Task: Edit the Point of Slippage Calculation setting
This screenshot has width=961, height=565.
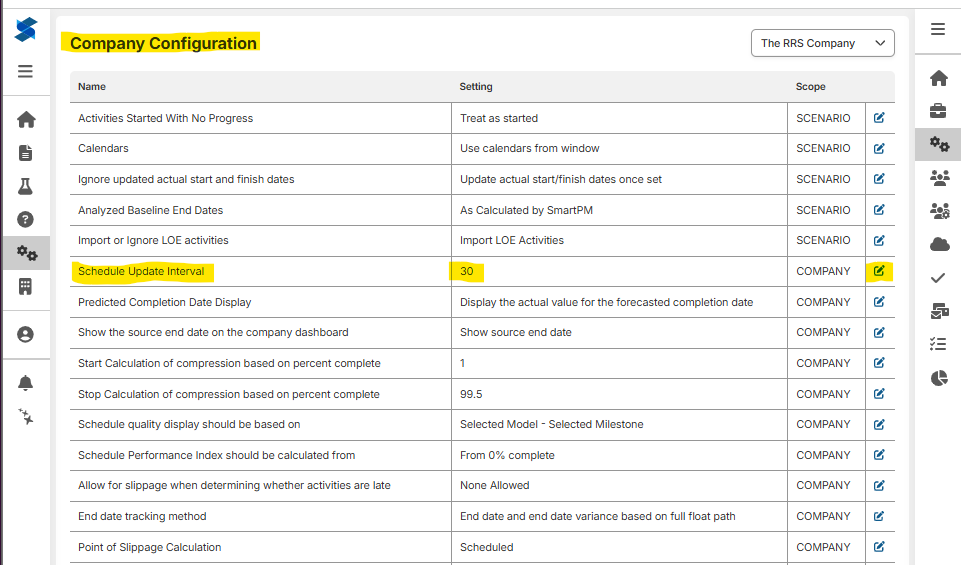Action: click(x=879, y=547)
